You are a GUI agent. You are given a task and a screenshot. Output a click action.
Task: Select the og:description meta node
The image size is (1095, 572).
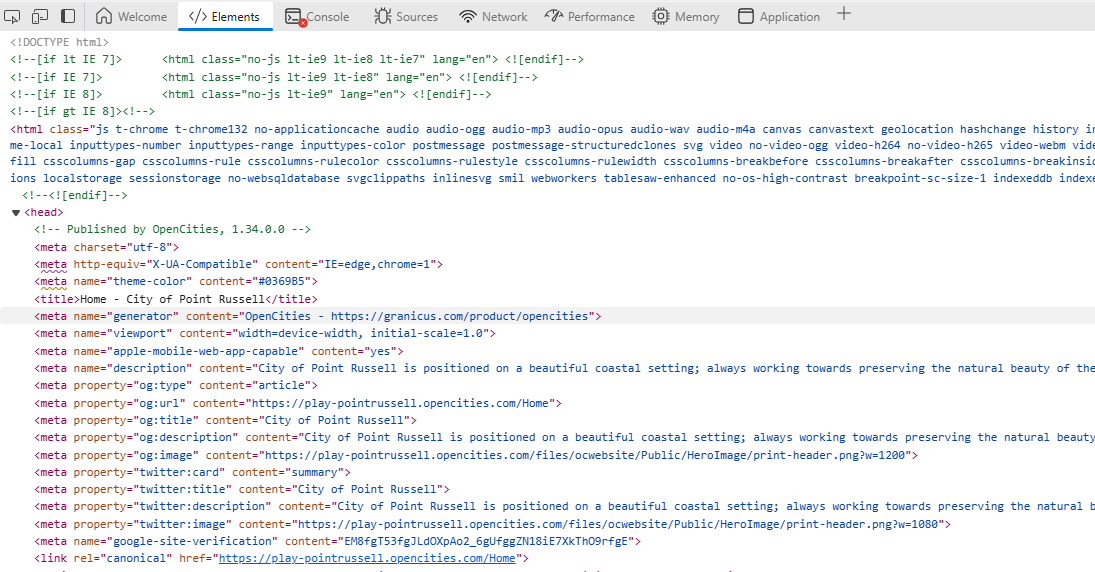[x=564, y=437]
